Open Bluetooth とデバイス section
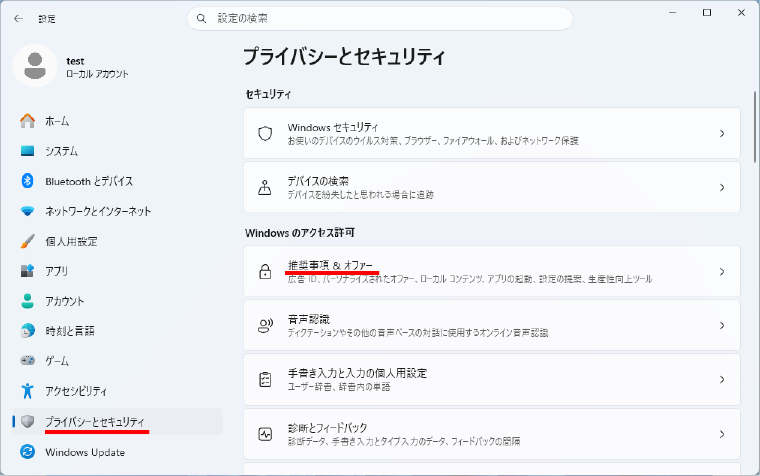 pyautogui.click(x=117, y=181)
